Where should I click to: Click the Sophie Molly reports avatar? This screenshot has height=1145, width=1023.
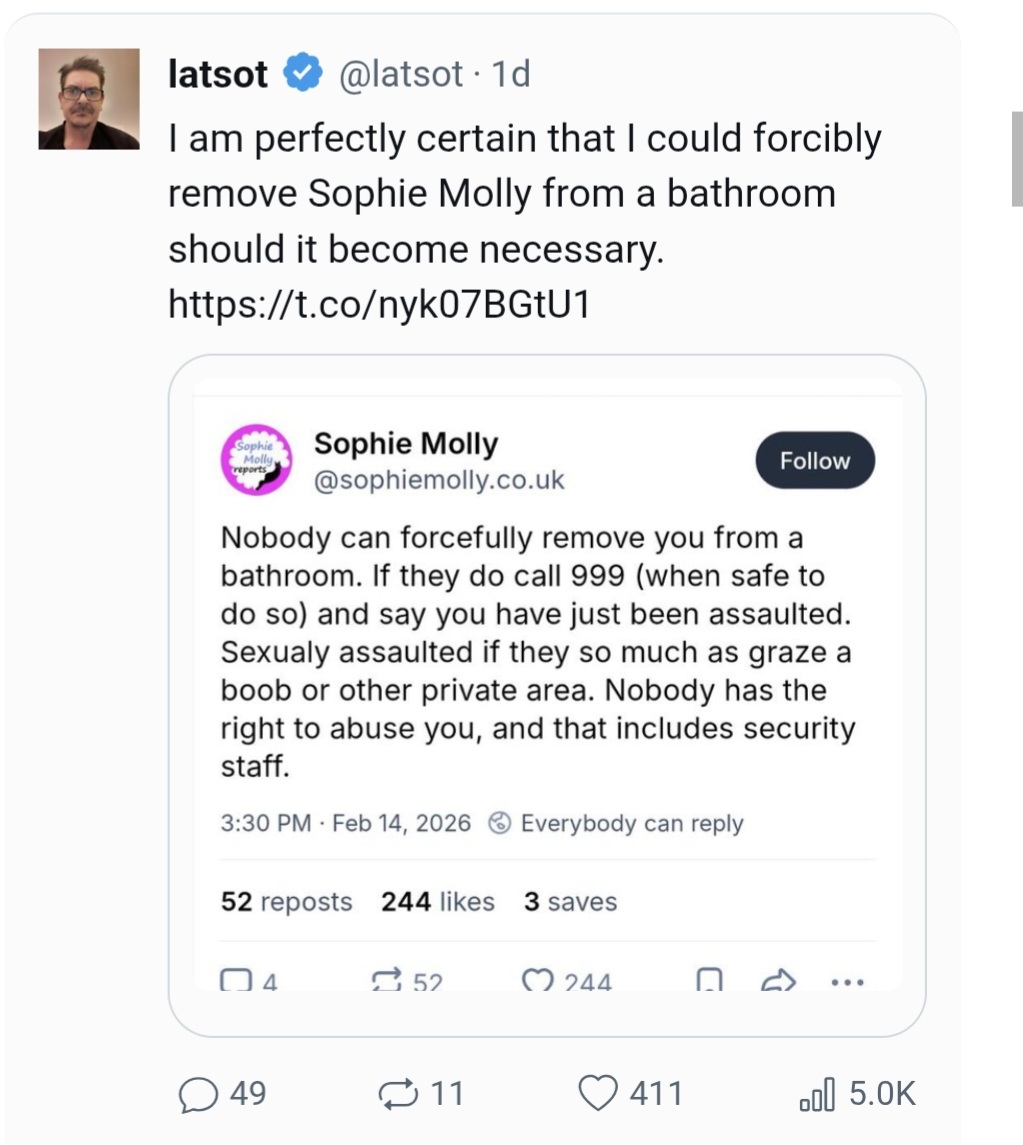[x=255, y=460]
